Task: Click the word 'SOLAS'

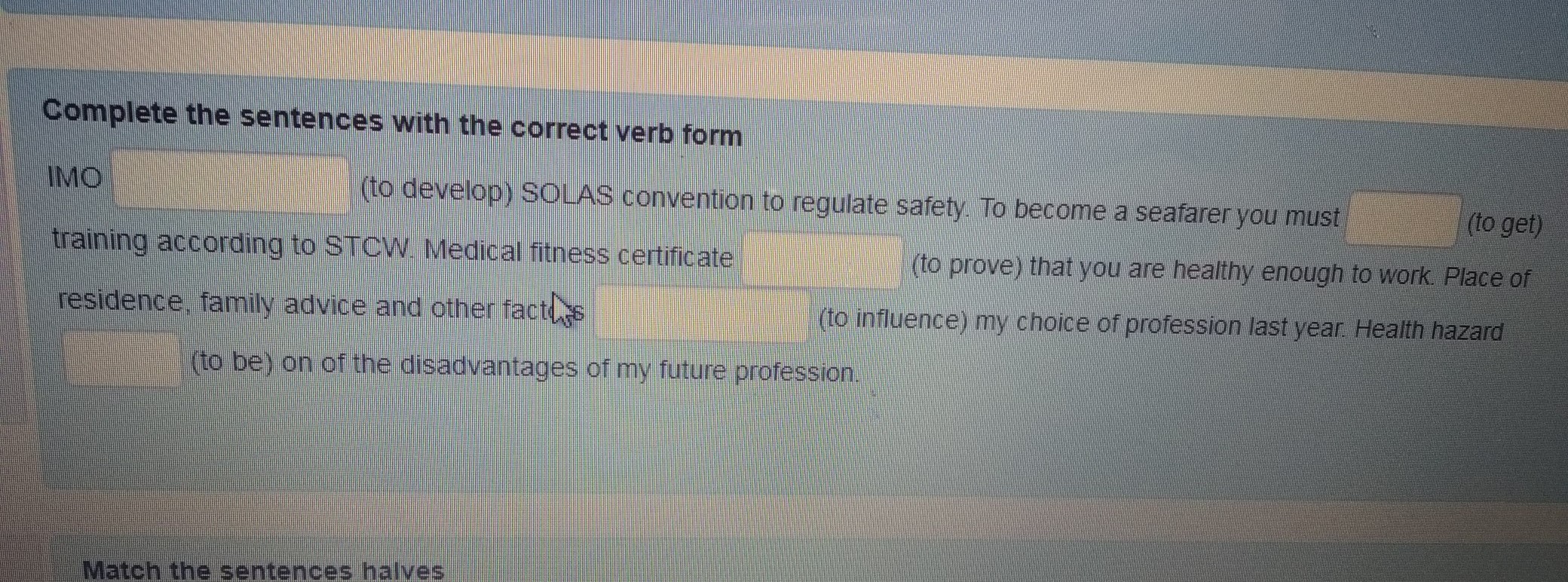Action: click(x=567, y=196)
